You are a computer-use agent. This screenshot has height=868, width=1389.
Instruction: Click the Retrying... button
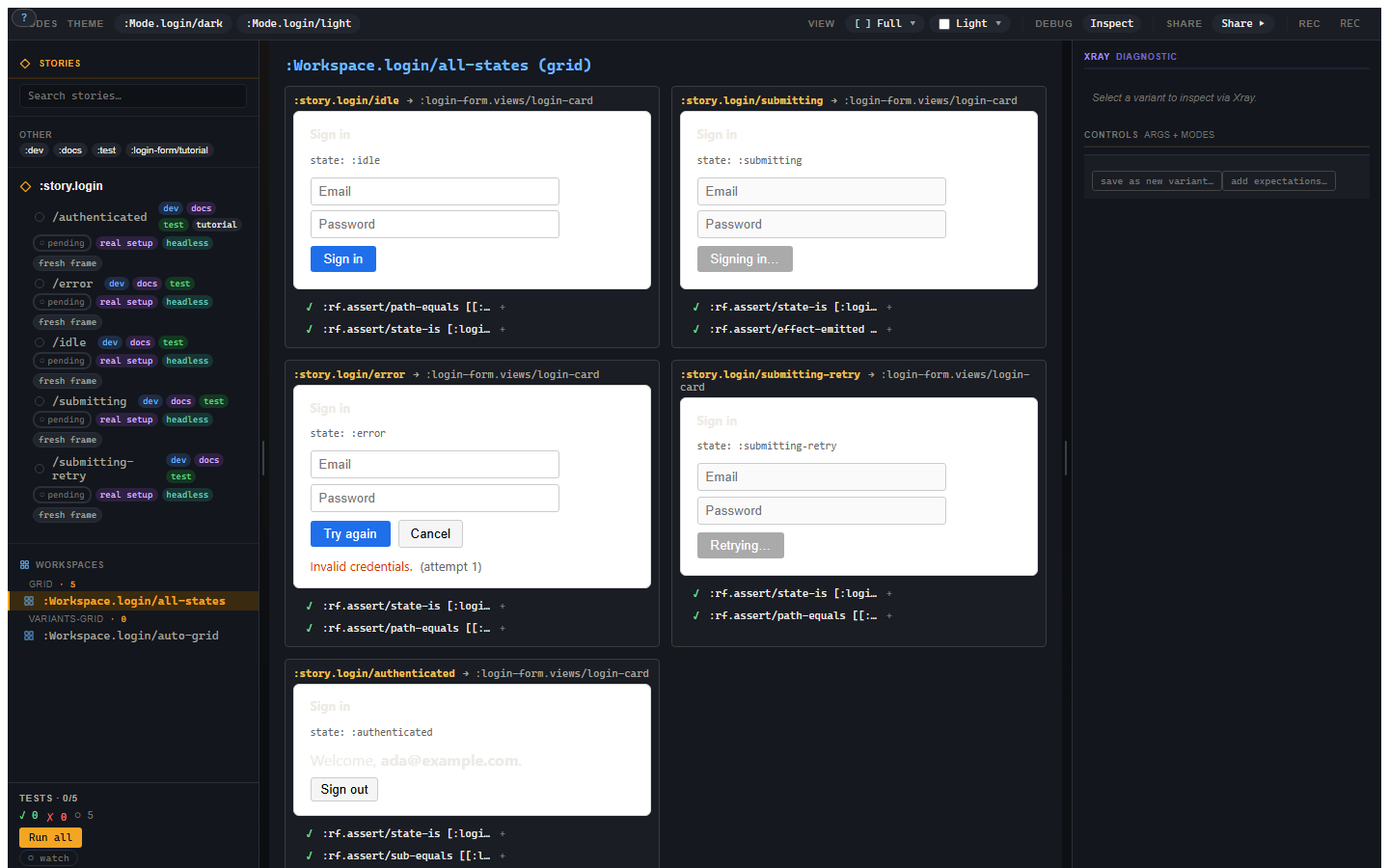tap(741, 546)
